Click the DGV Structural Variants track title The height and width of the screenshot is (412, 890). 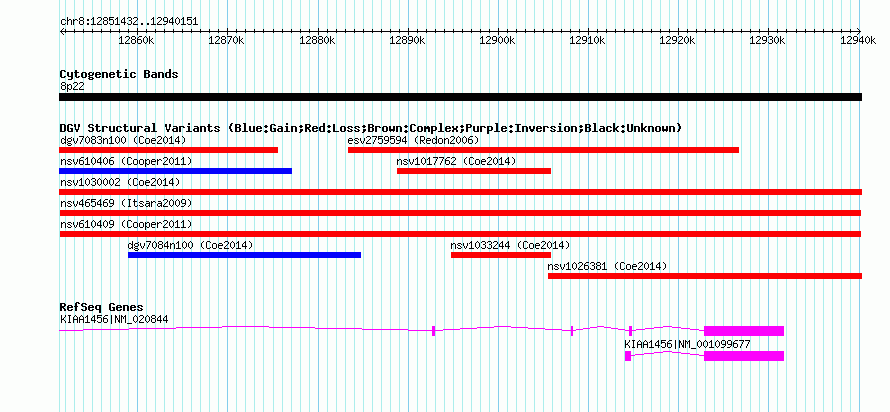tap(370, 128)
